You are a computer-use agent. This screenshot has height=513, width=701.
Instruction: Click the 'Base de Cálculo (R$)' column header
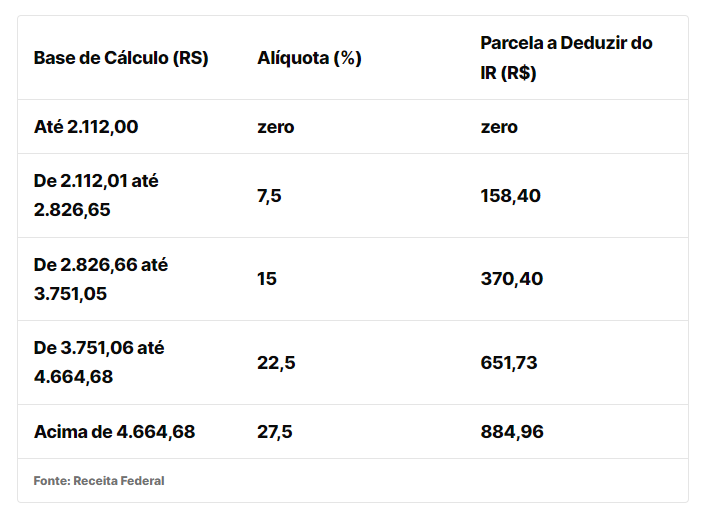120,58
